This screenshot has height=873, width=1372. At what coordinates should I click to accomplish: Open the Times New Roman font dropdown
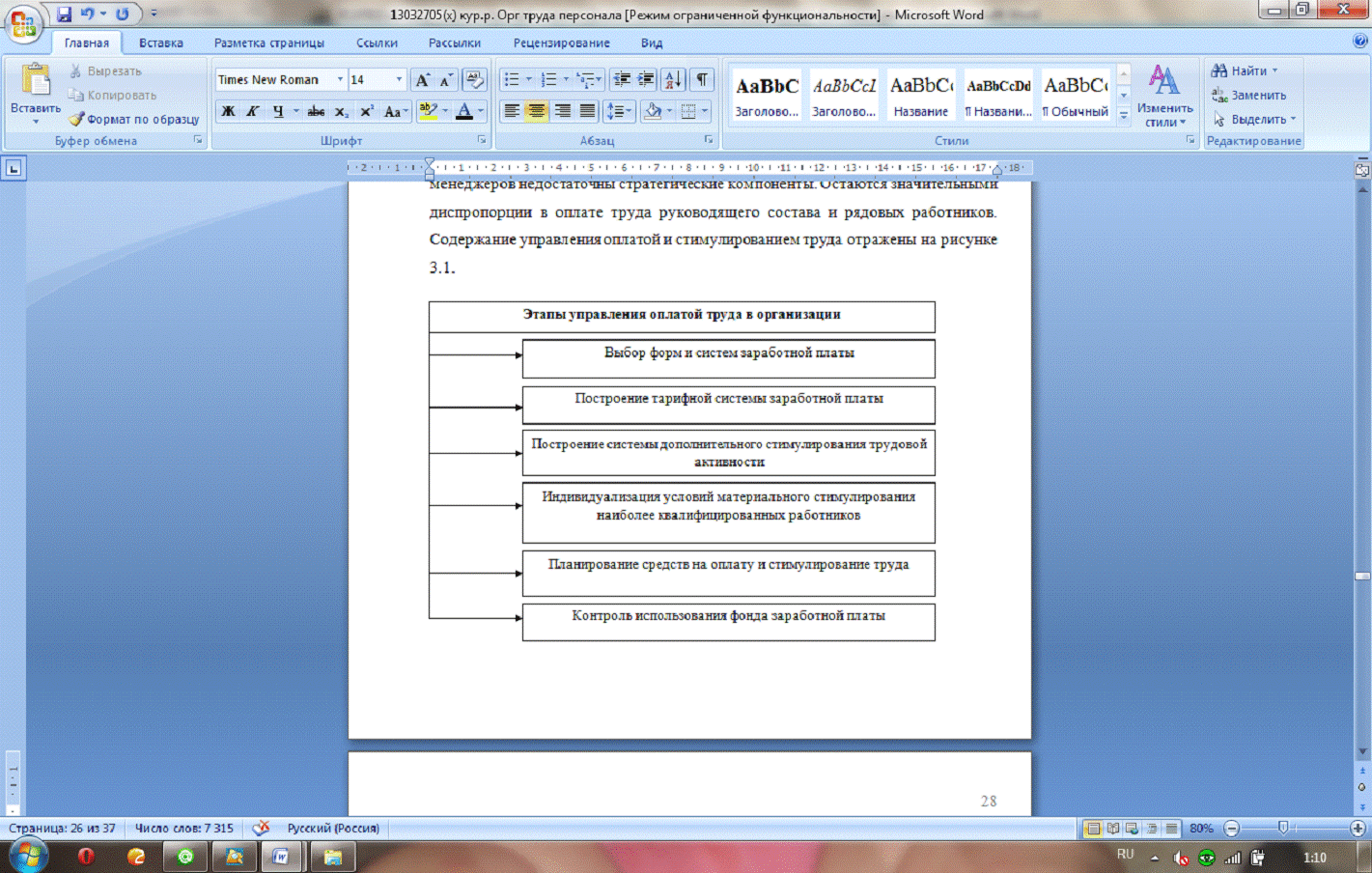(x=340, y=80)
